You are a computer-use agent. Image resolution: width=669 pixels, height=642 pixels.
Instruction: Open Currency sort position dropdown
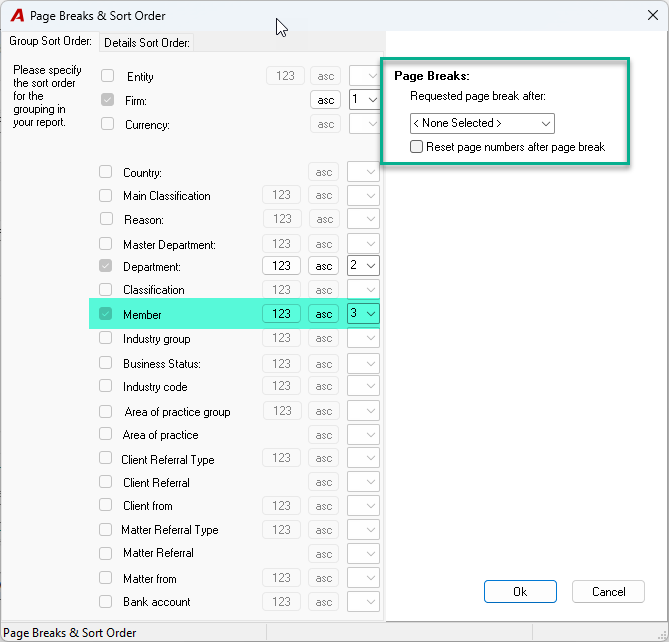point(364,124)
